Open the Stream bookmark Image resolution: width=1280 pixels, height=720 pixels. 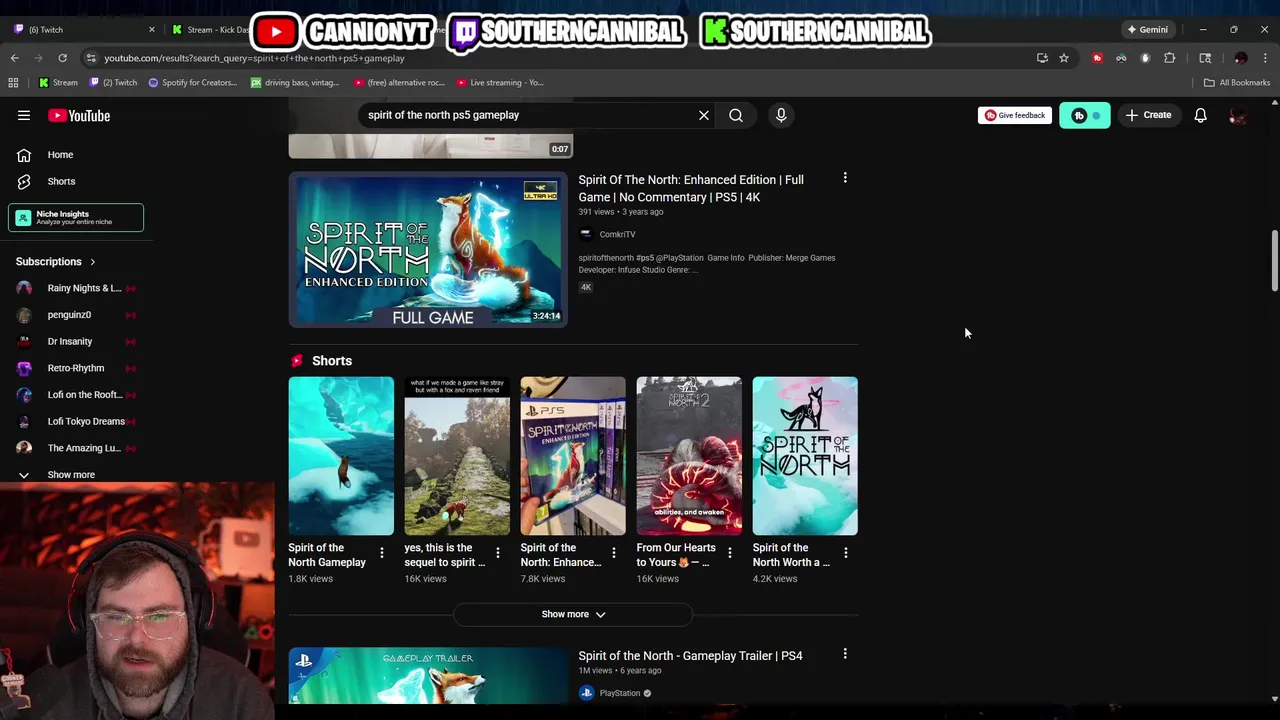59,83
